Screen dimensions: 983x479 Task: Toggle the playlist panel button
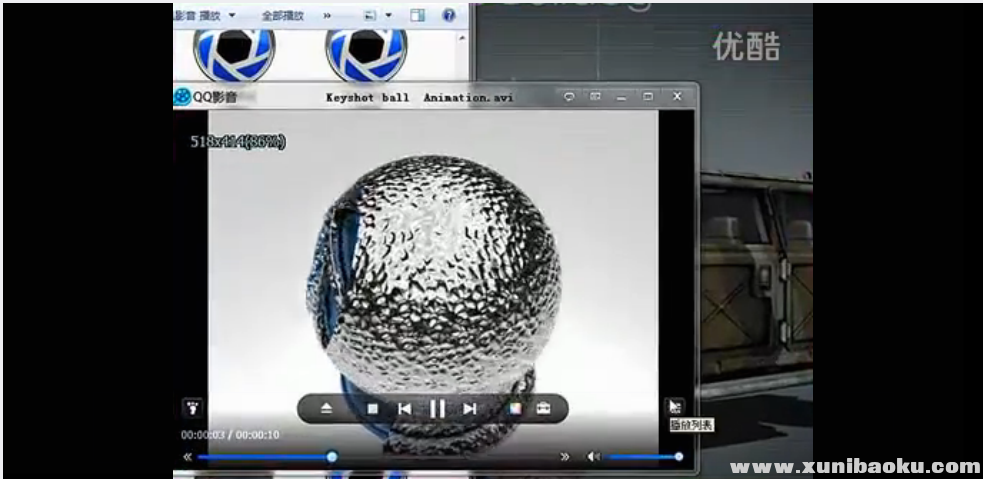point(675,406)
